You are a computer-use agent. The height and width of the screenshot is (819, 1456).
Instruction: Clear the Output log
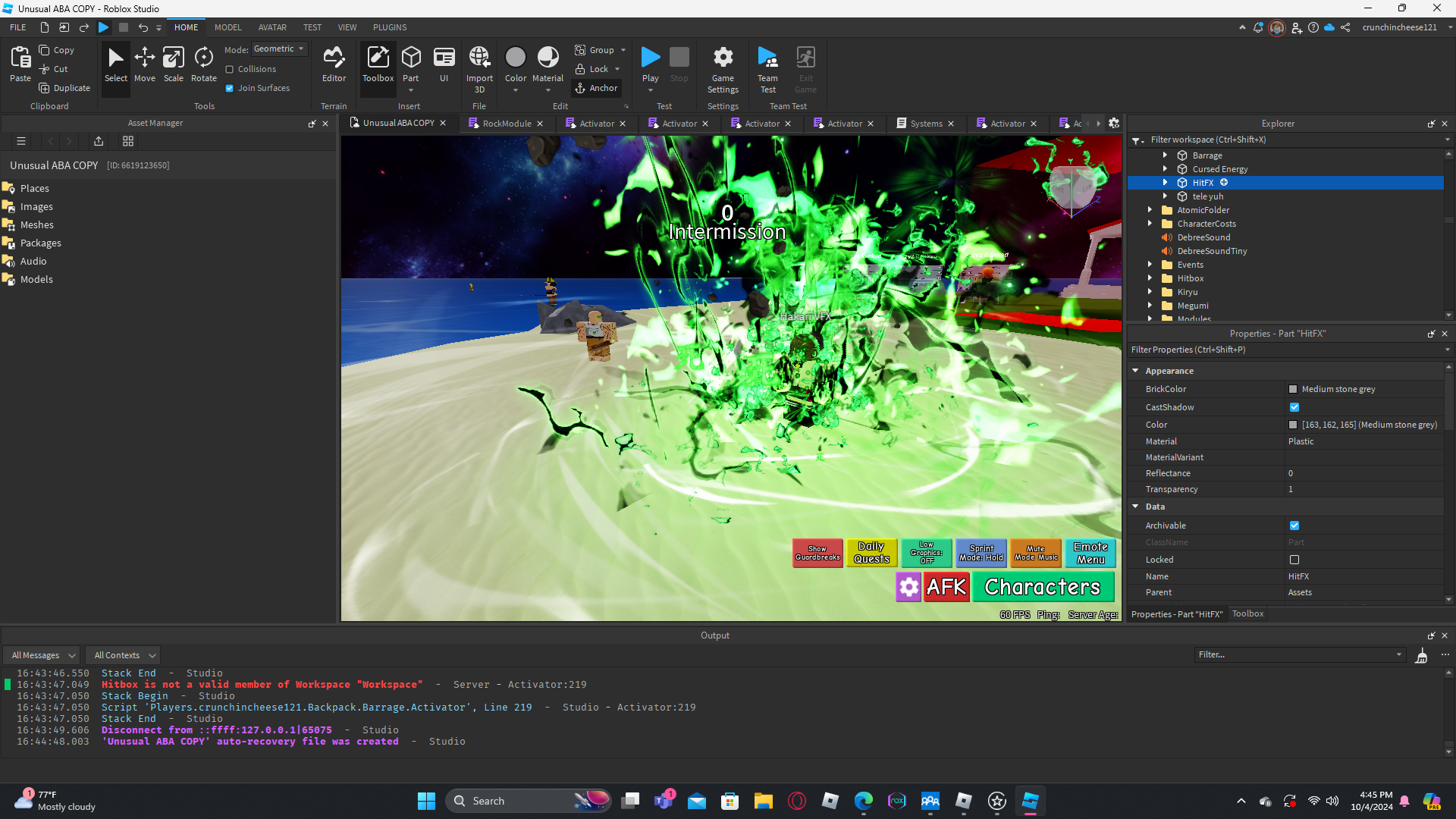tap(1422, 655)
